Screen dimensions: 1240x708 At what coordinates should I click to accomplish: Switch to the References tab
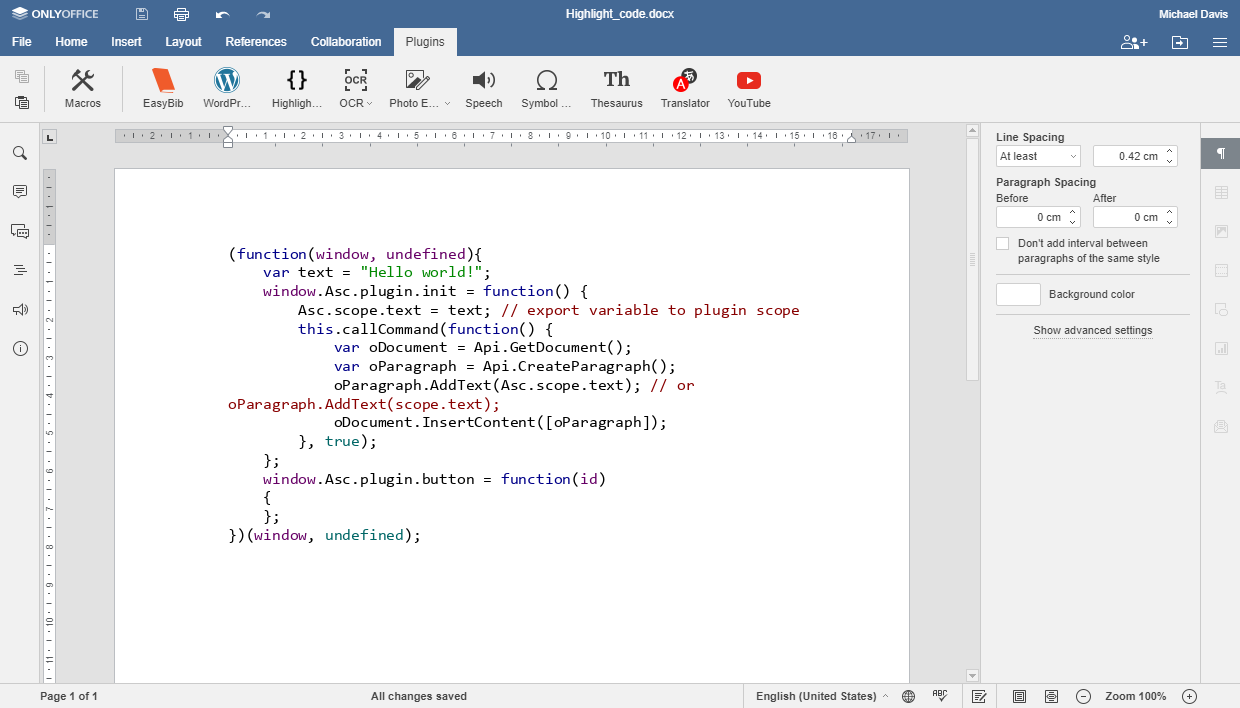(x=256, y=42)
